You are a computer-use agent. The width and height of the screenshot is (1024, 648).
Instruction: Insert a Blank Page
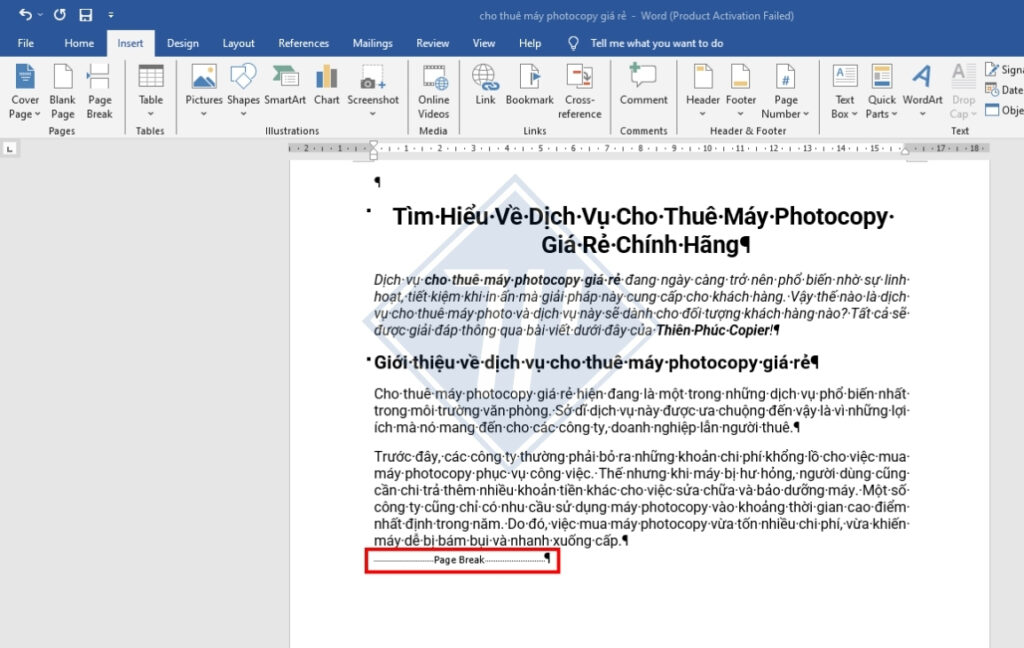(x=63, y=91)
